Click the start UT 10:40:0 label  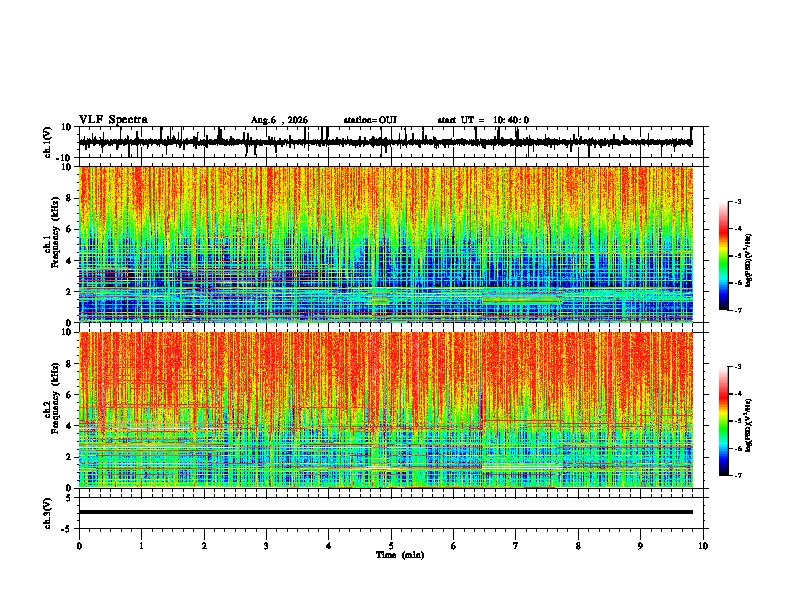(x=483, y=120)
